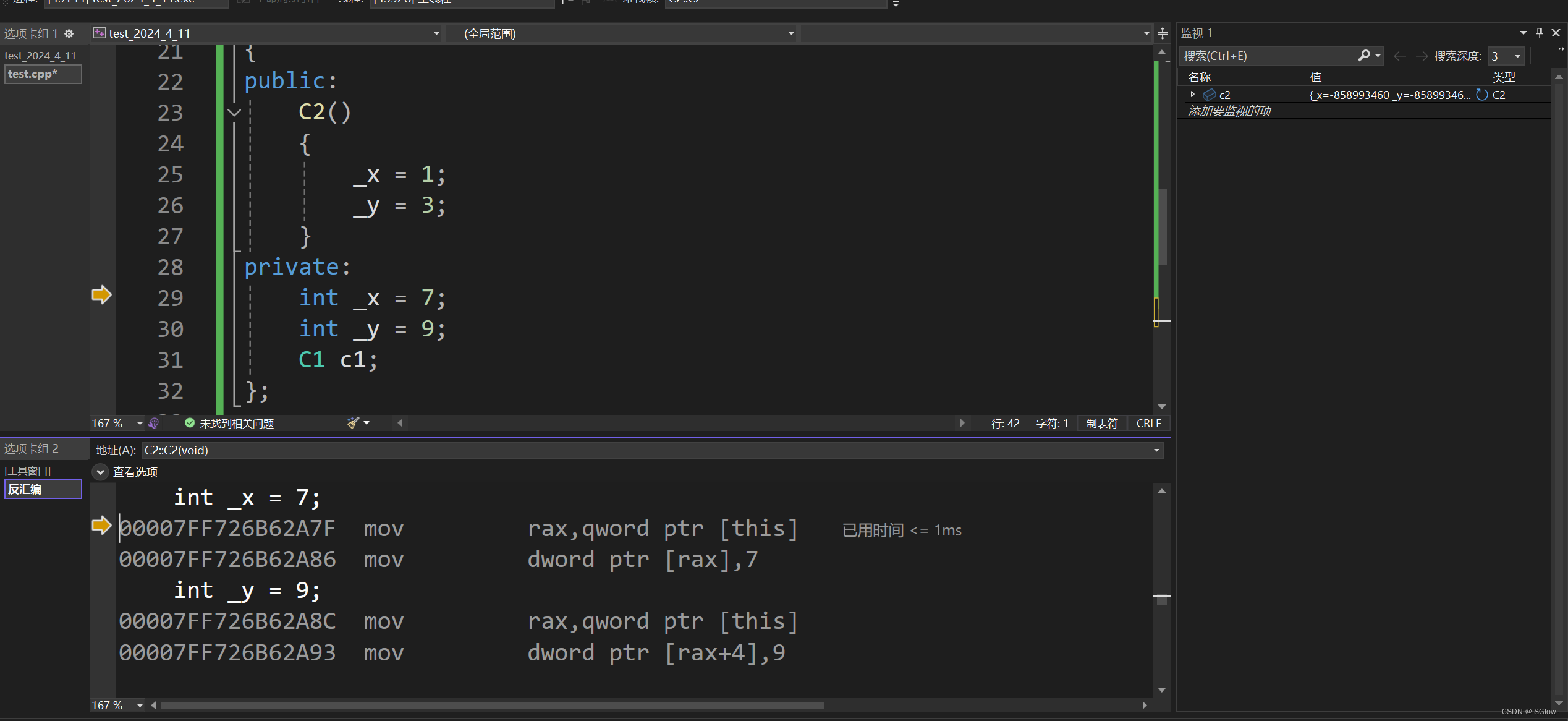
Task: Open the code cleanup broom icon
Action: point(353,423)
